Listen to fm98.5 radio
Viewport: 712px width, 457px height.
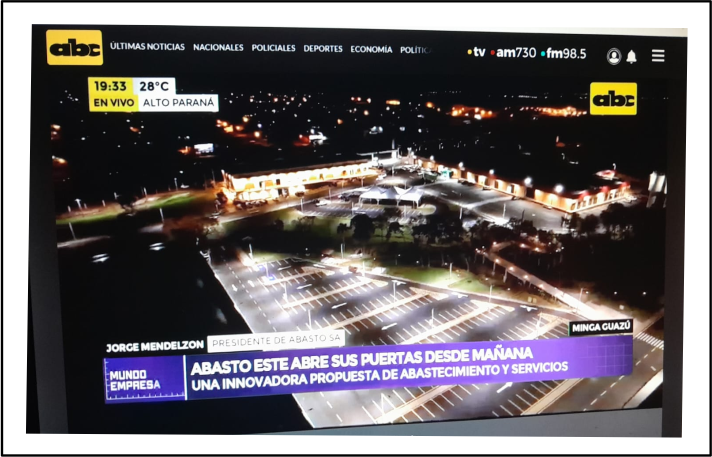564,54
